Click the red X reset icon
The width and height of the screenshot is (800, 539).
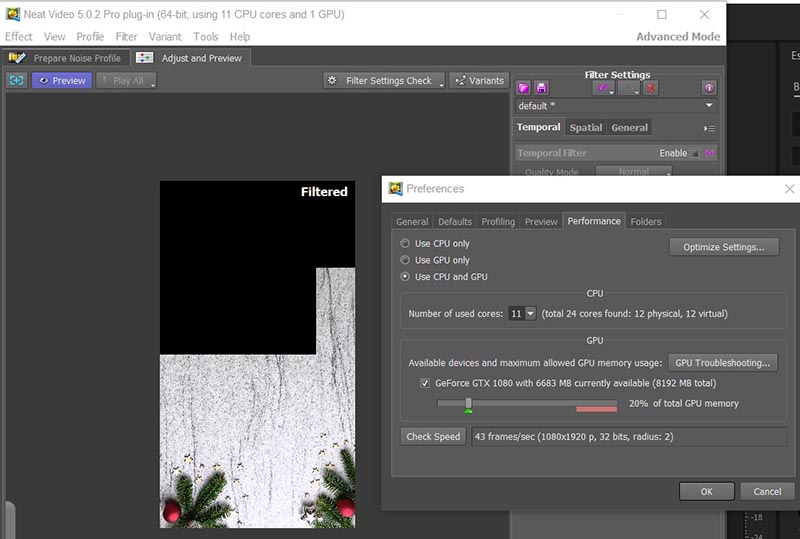[x=651, y=88]
